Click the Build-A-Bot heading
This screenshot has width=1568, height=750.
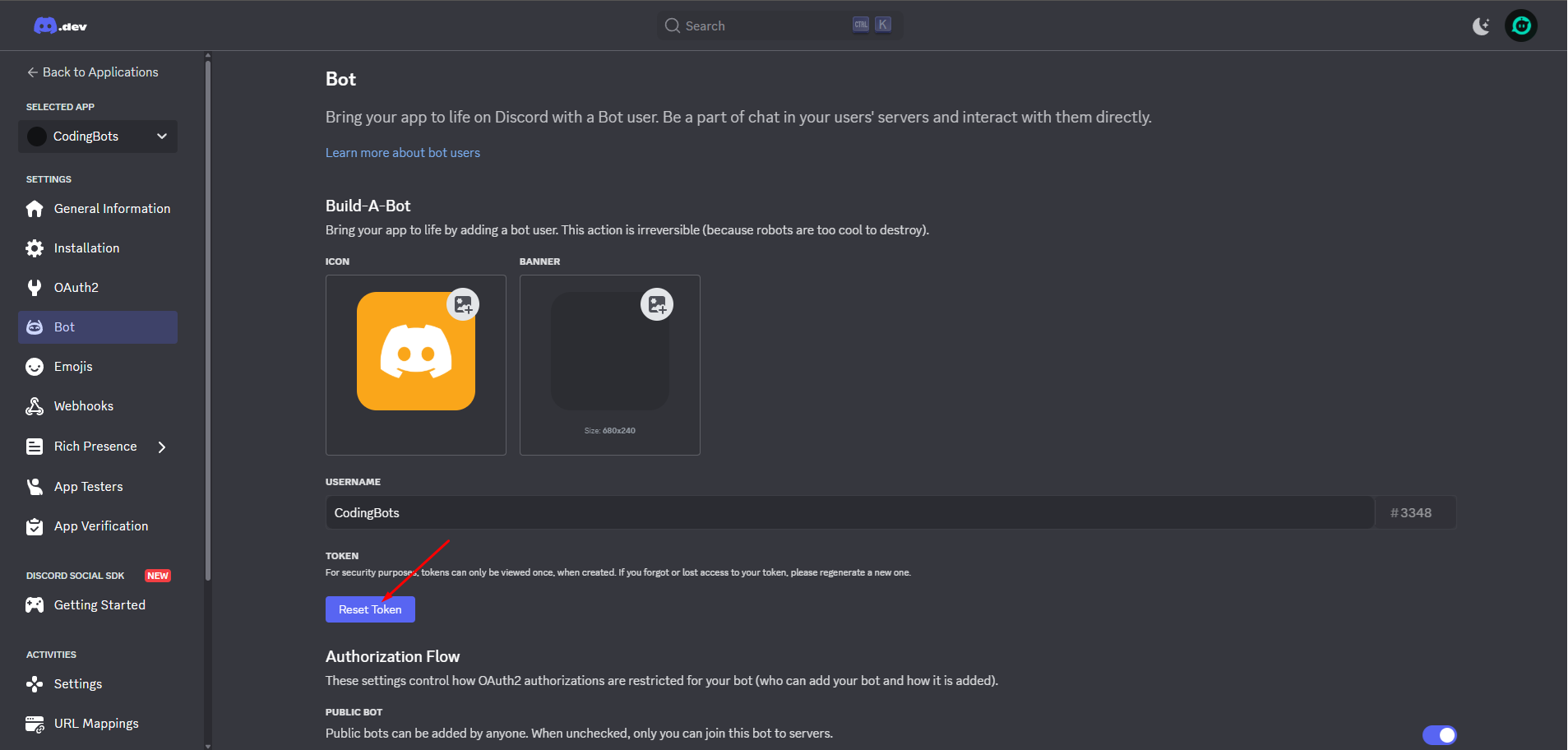click(x=368, y=206)
